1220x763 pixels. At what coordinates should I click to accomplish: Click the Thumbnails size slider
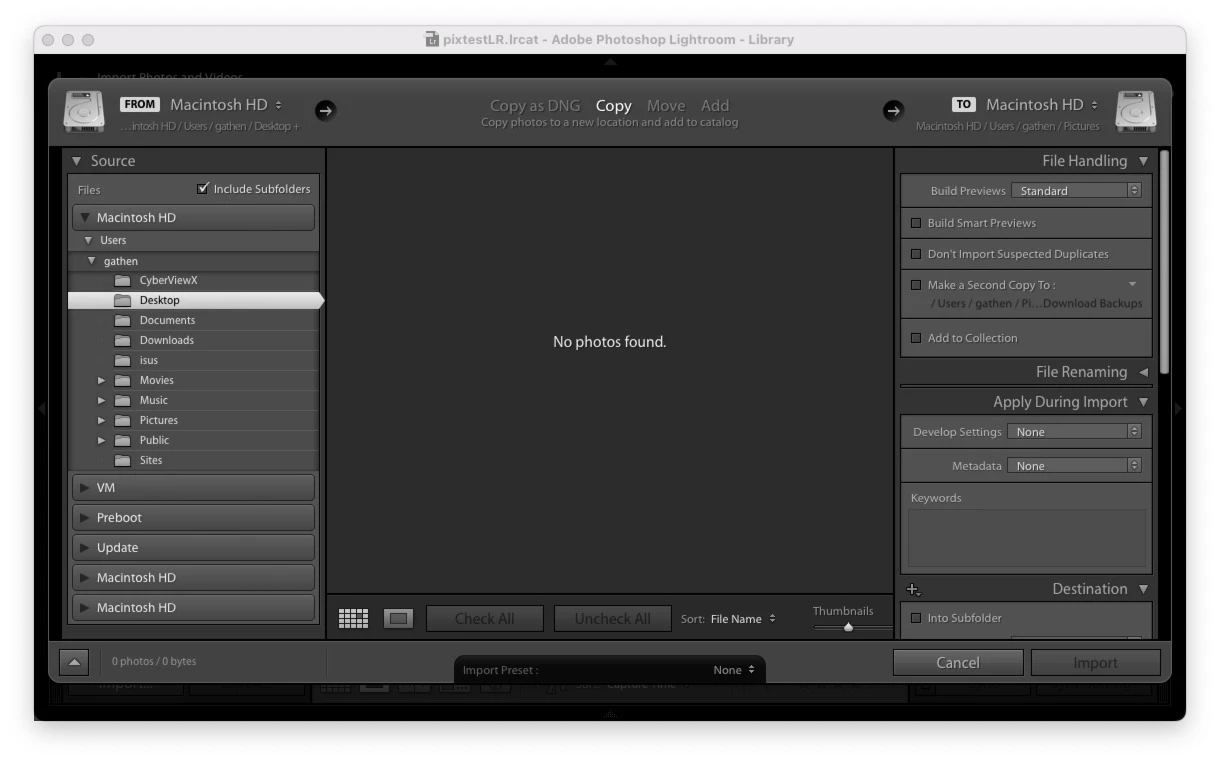click(x=848, y=627)
